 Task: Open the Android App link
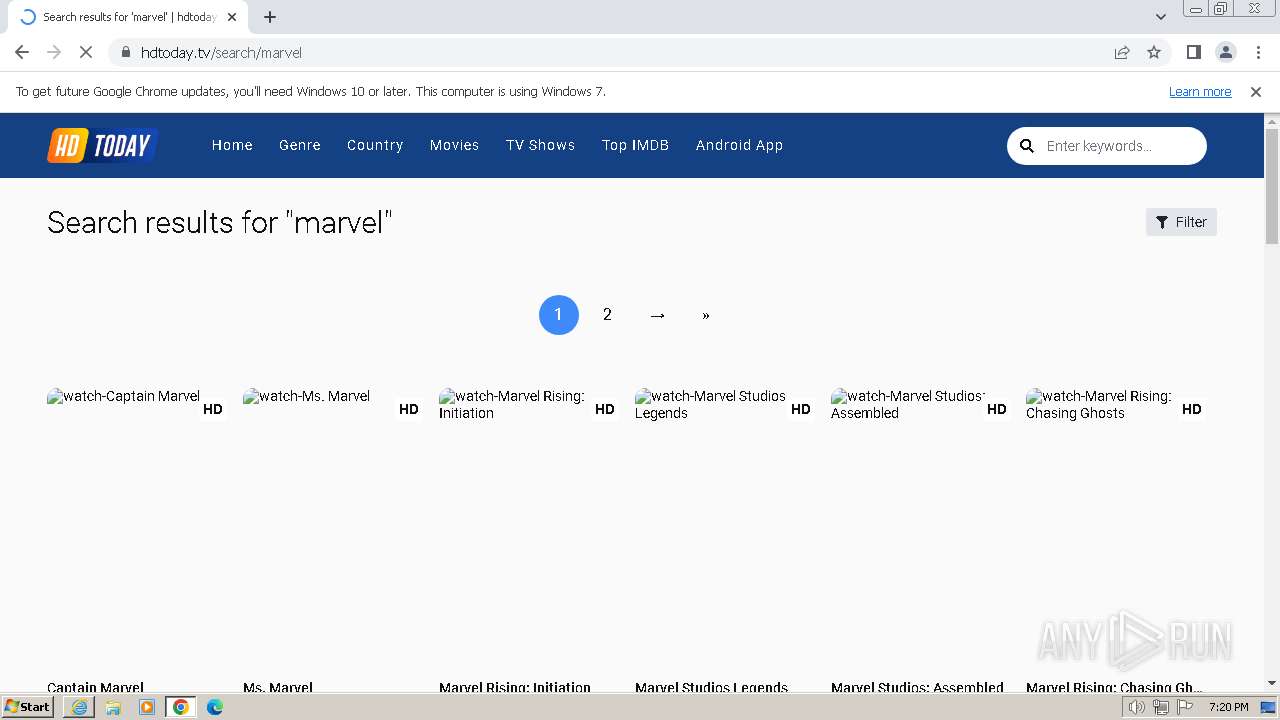point(739,145)
